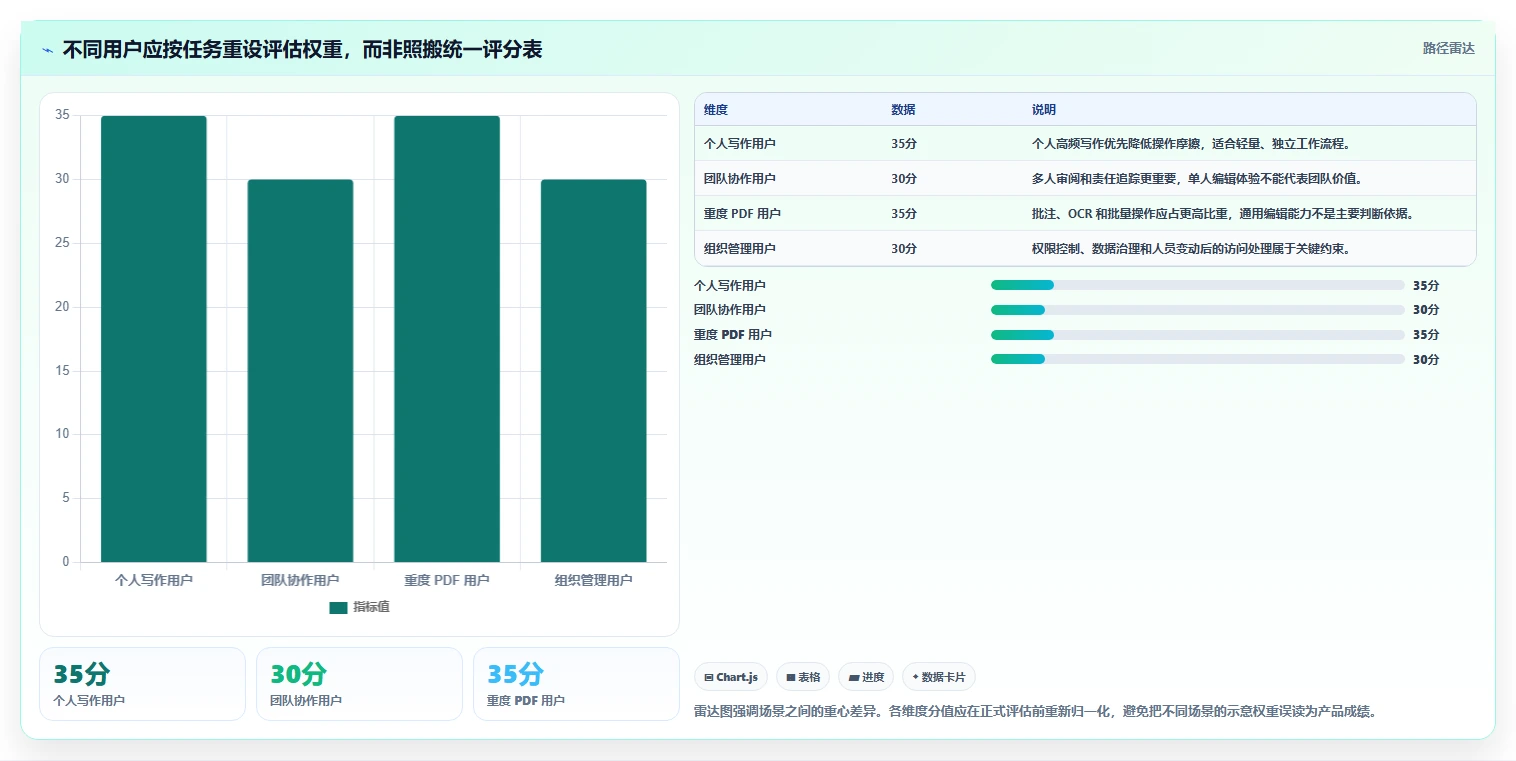Click the 团队协作用户 label left of its progress bar
This screenshot has height=761, width=1516.
730,310
